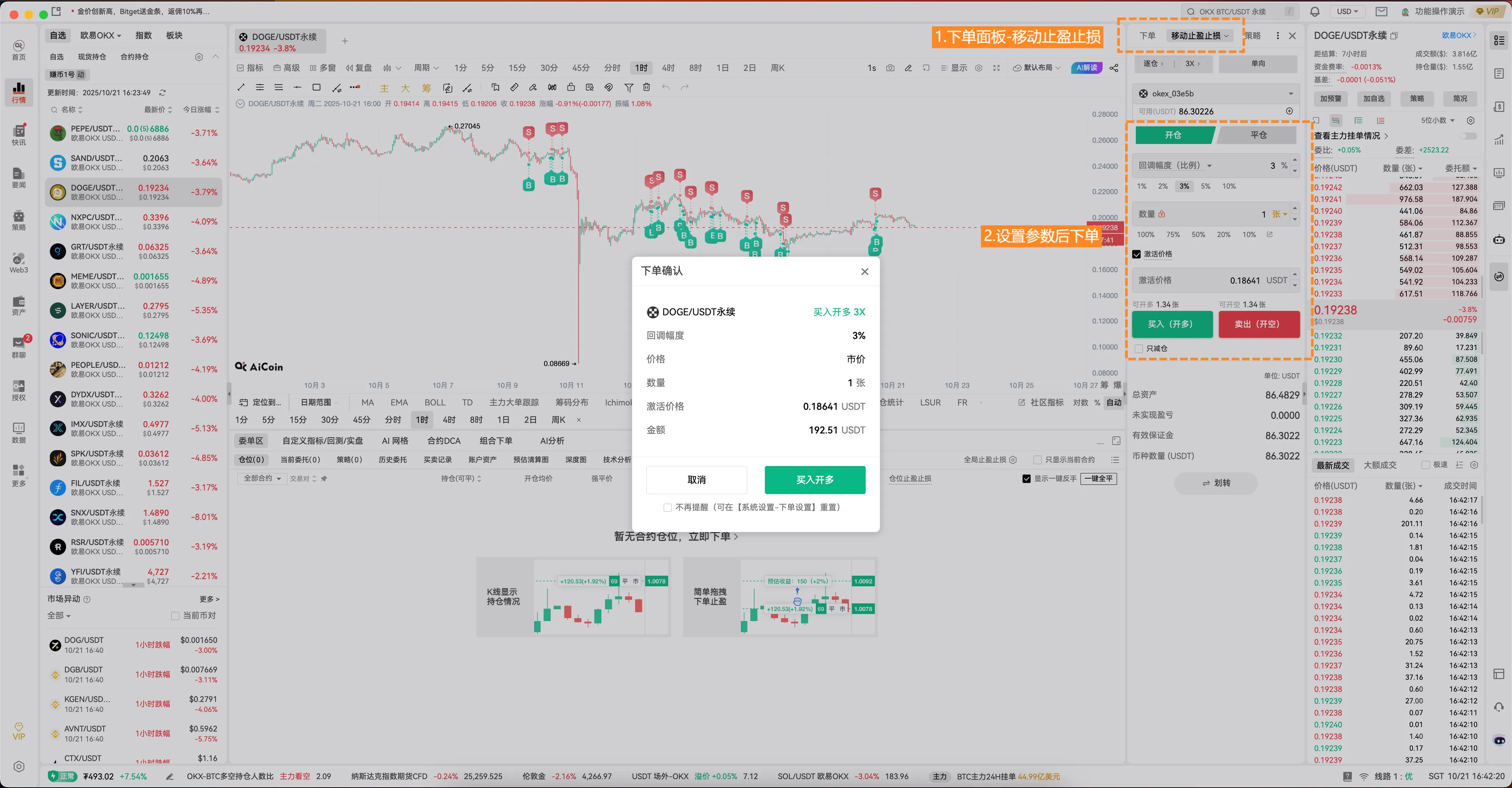Toggle the 查看主力挂单情况 switch
The width and height of the screenshot is (1512, 788).
[1468, 136]
